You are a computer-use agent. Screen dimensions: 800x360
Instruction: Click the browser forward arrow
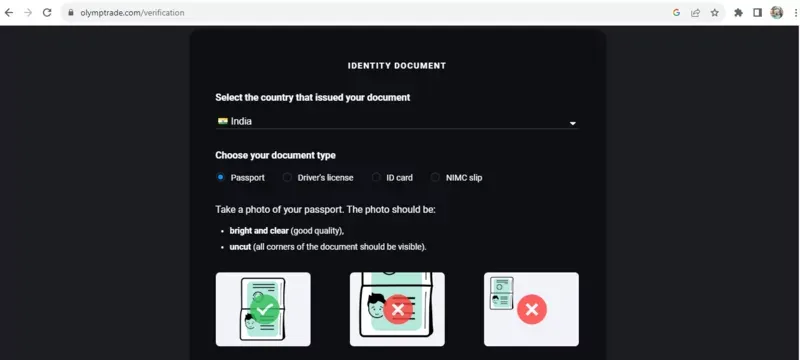(x=28, y=13)
